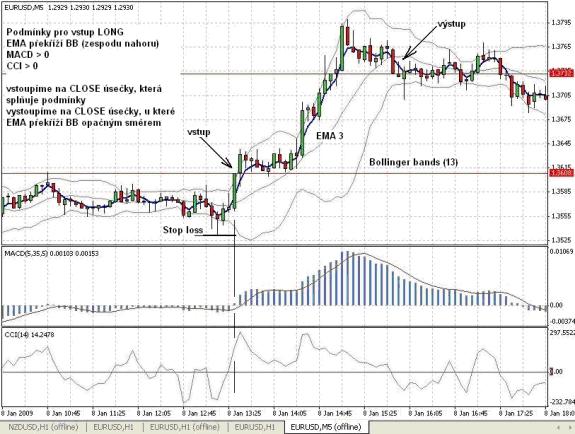
Task: Click the -0.00374 MACD scale value
Action: tap(562, 321)
